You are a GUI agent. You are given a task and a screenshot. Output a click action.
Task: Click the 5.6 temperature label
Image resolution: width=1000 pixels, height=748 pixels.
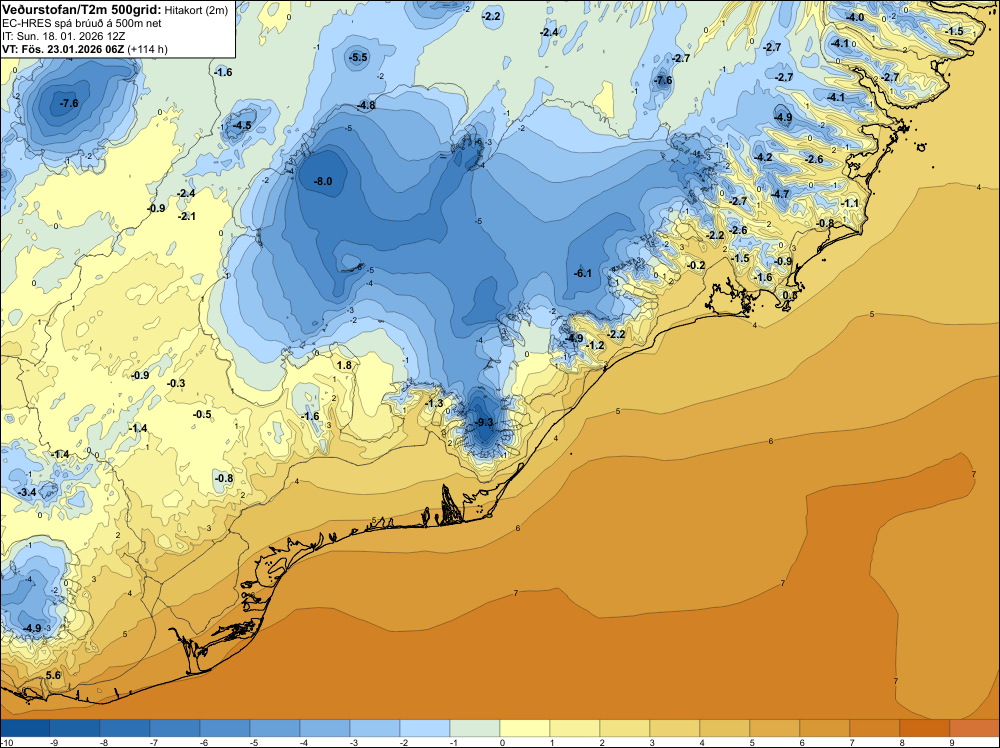pyautogui.click(x=54, y=675)
